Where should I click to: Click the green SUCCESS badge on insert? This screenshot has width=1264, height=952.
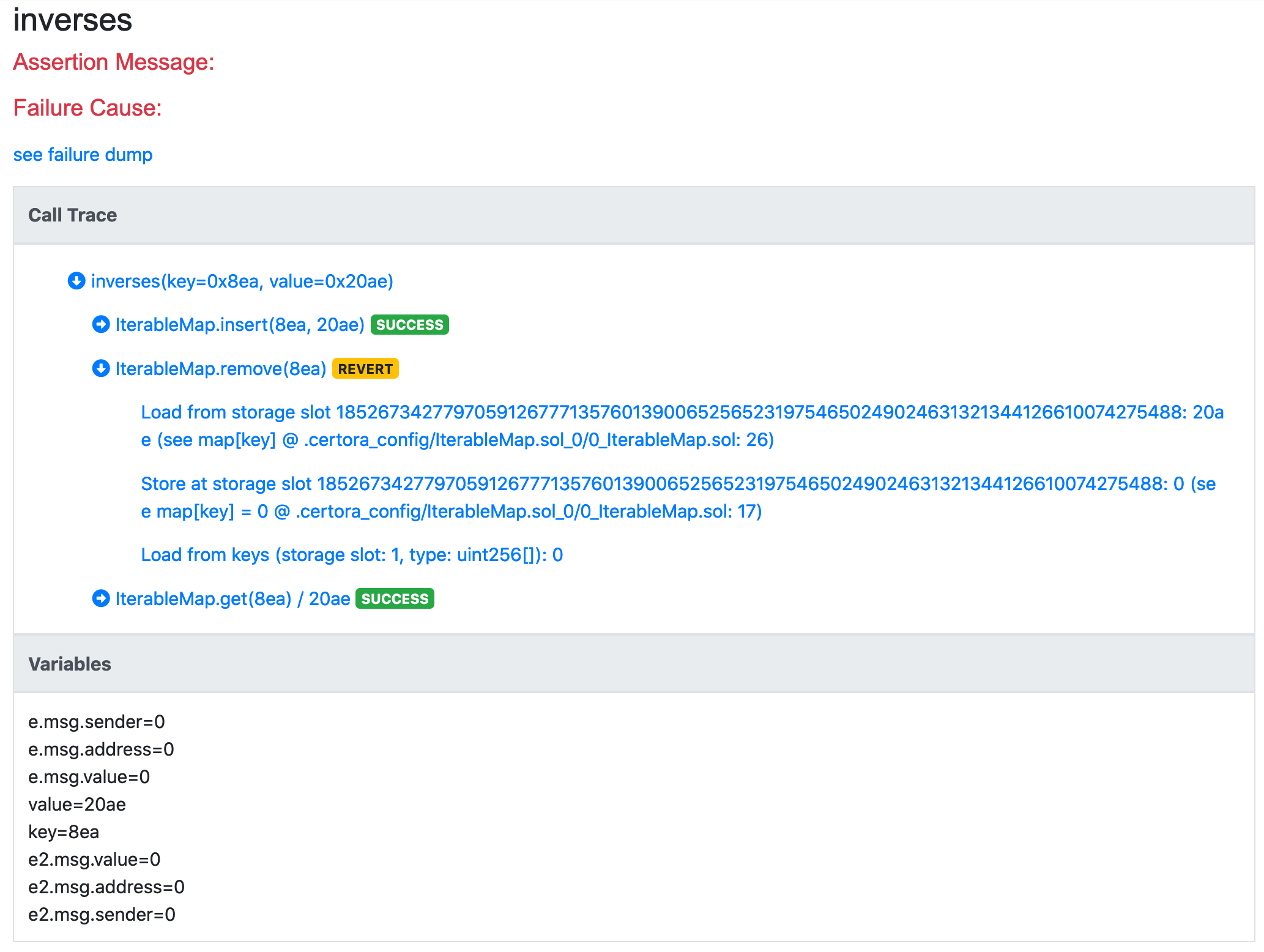[409, 325]
